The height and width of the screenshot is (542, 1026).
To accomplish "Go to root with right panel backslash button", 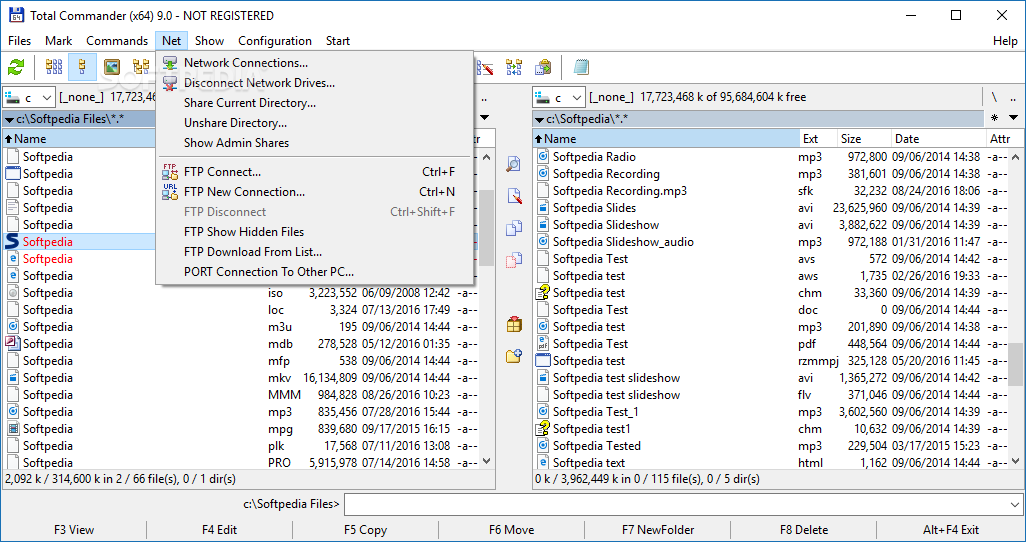I will click(994, 98).
